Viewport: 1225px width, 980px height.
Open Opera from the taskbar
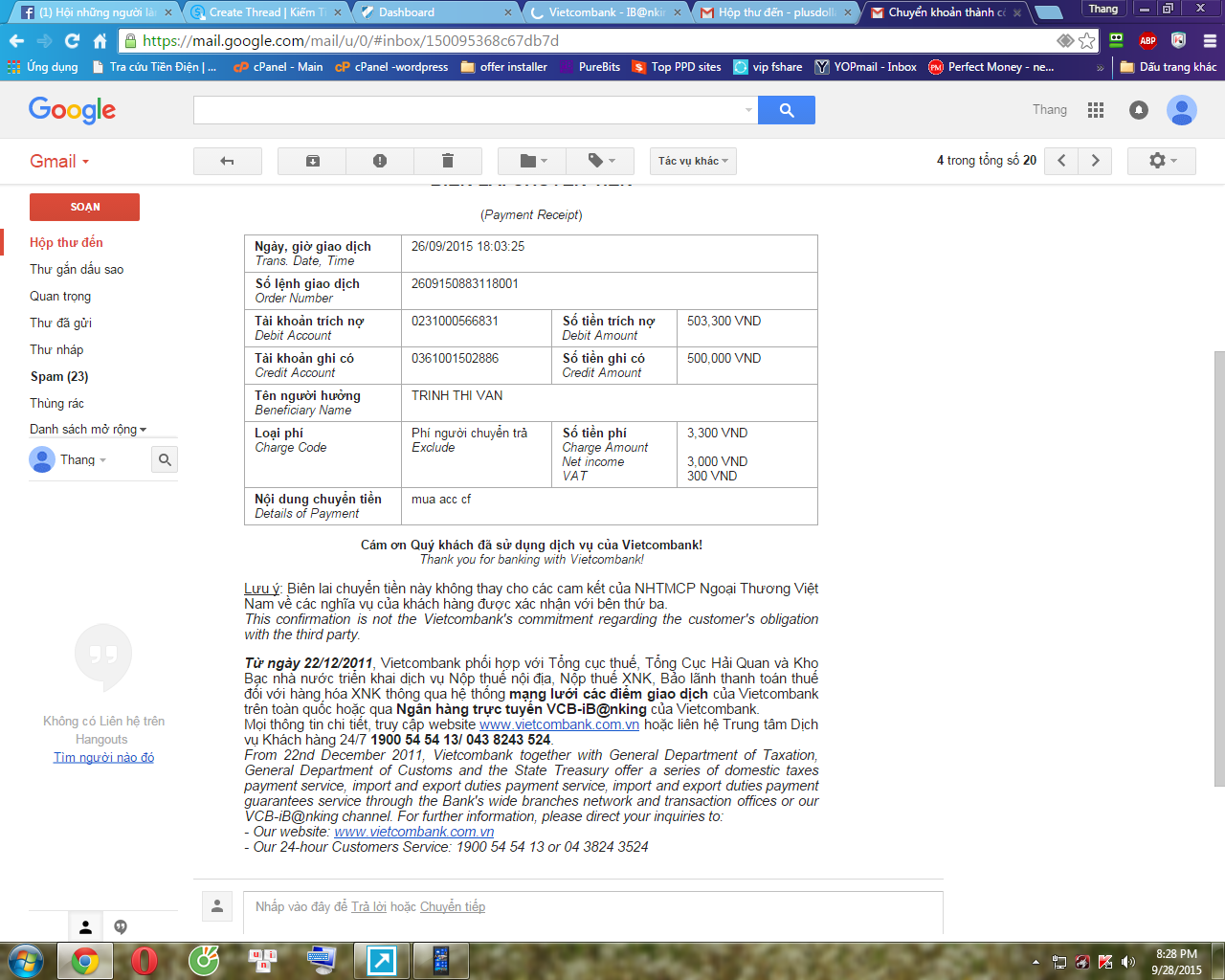click(145, 960)
